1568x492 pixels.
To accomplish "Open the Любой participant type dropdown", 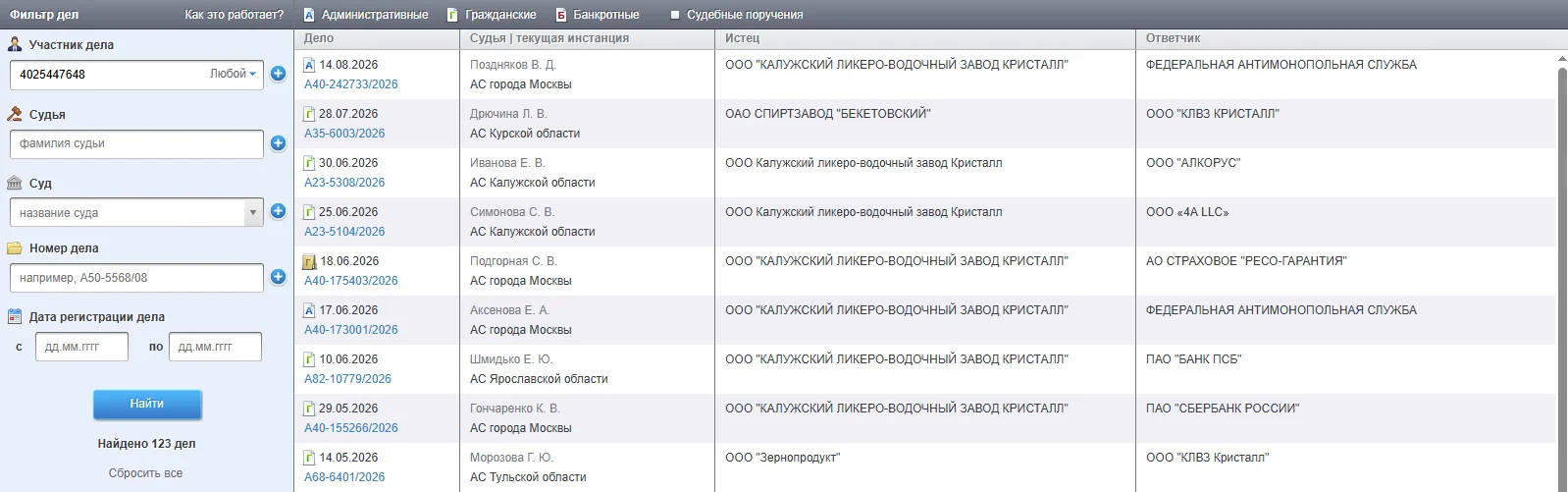I will [x=233, y=74].
